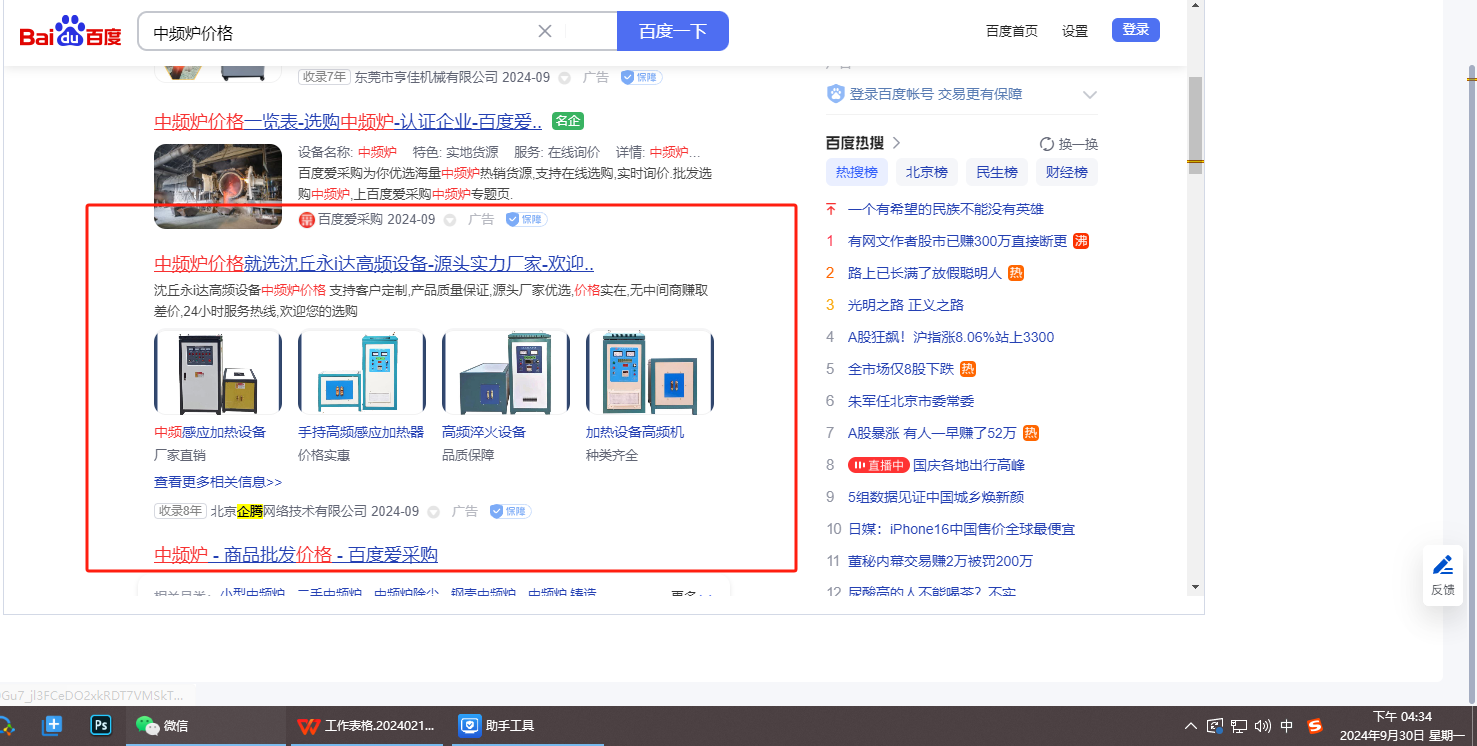Screen dimensions: 1477x746
Task: Open hot search 日媒：iPhone16中国售价全球最便宜
Action: pos(962,529)
